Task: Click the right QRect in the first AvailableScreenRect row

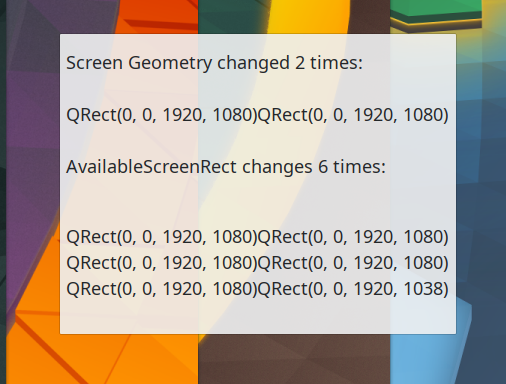Action: pos(353,237)
